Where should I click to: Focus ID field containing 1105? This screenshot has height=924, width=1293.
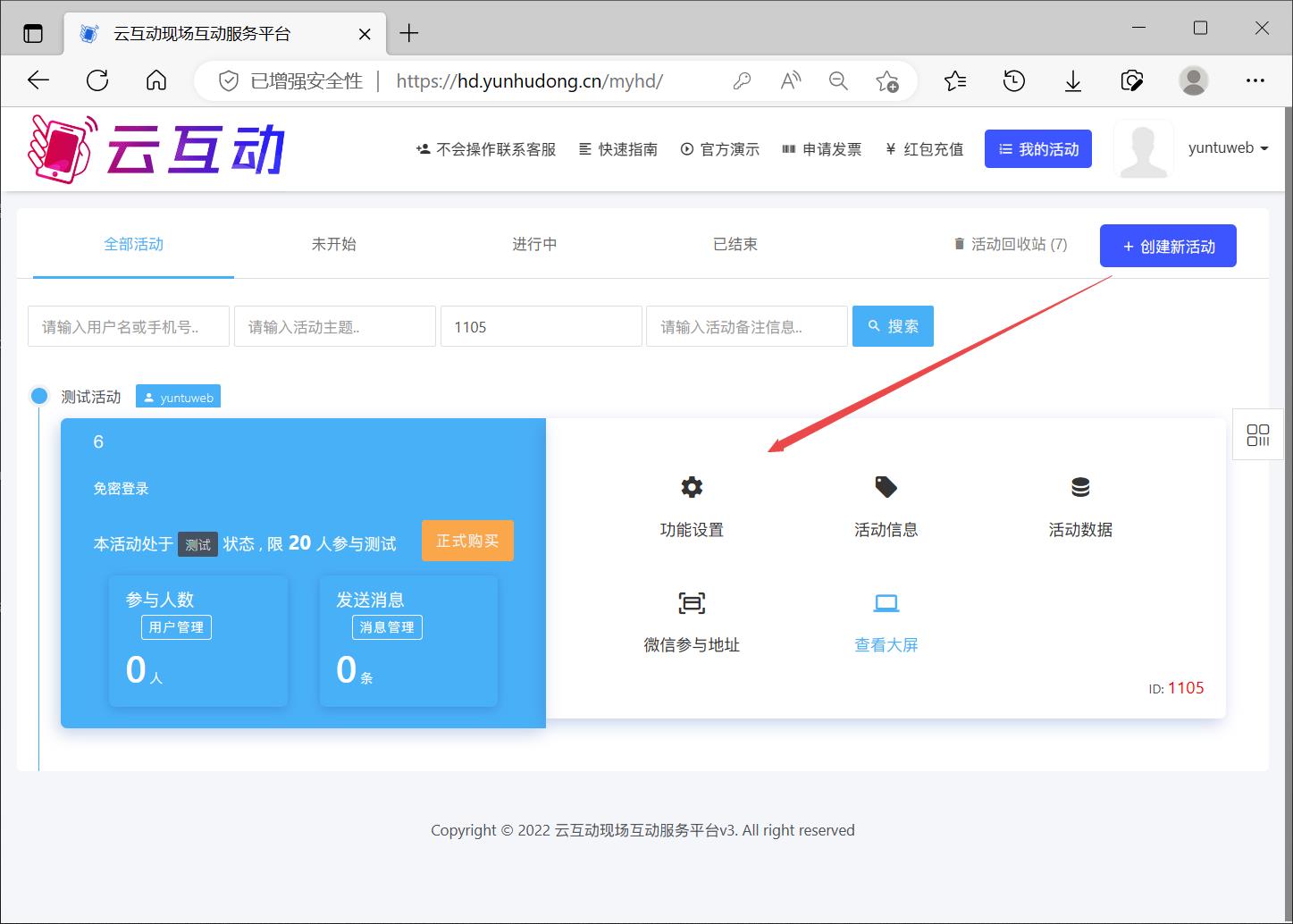click(x=542, y=326)
